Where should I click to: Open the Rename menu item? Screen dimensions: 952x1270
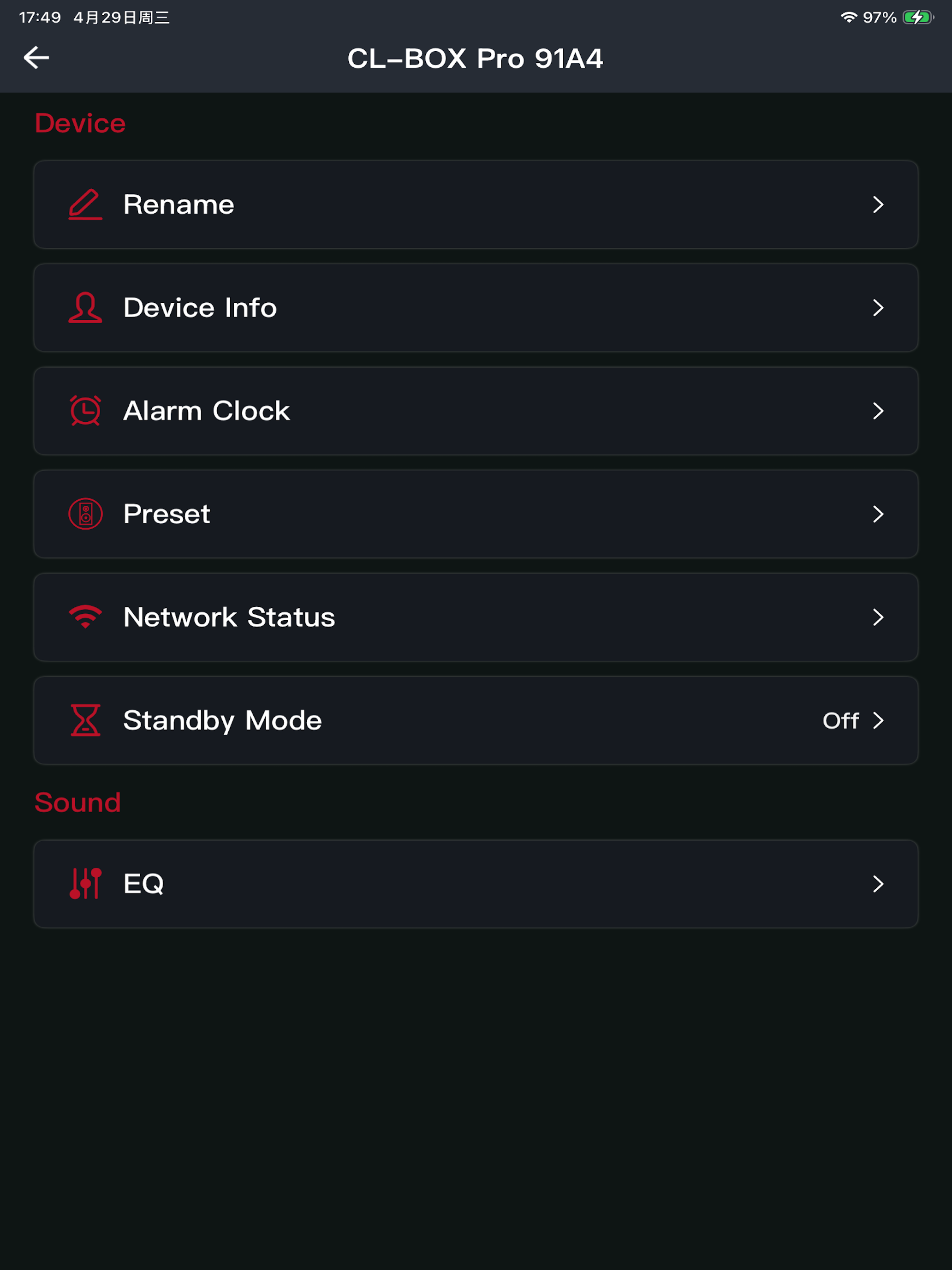point(476,204)
